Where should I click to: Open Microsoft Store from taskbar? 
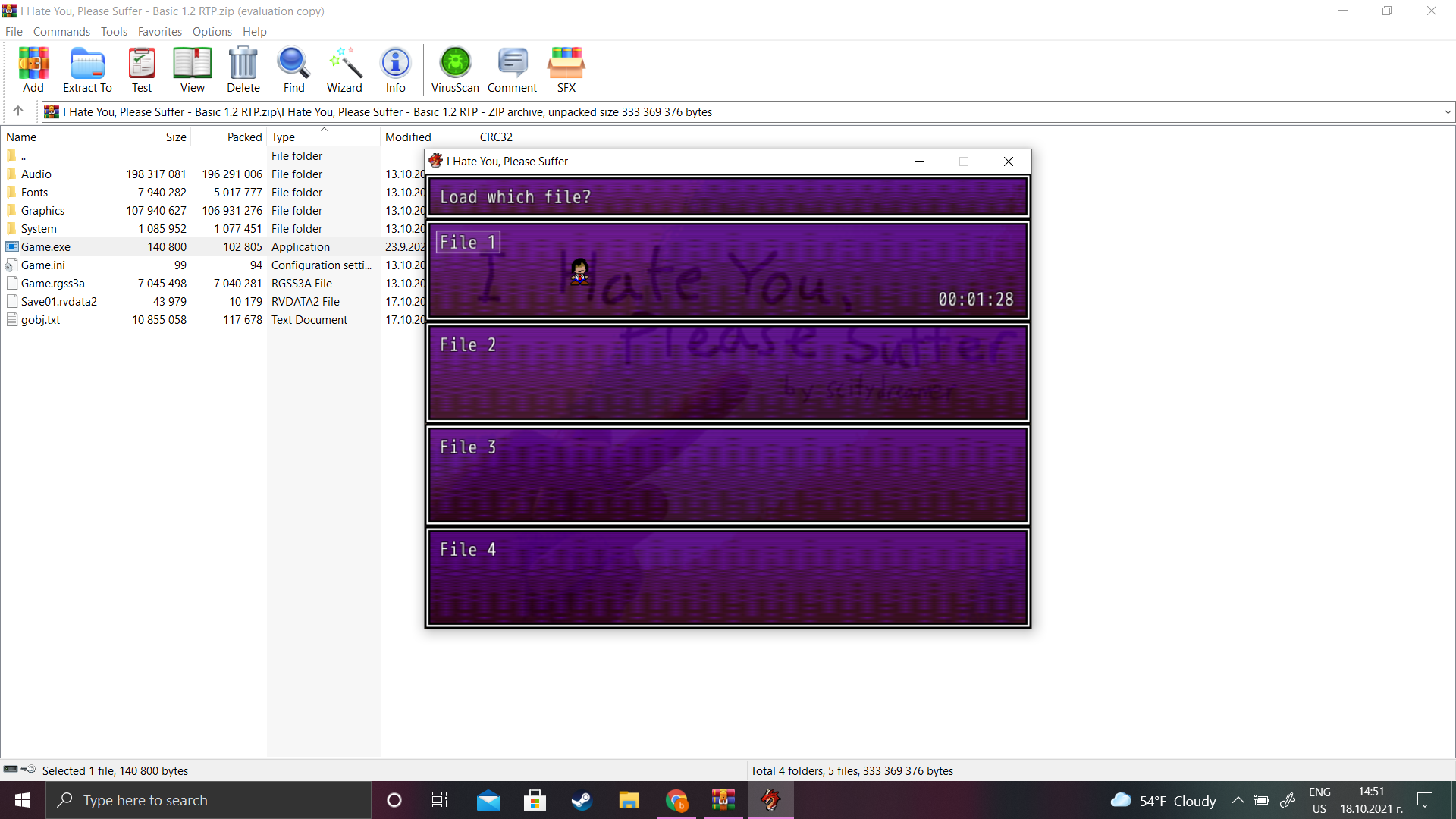click(x=535, y=800)
